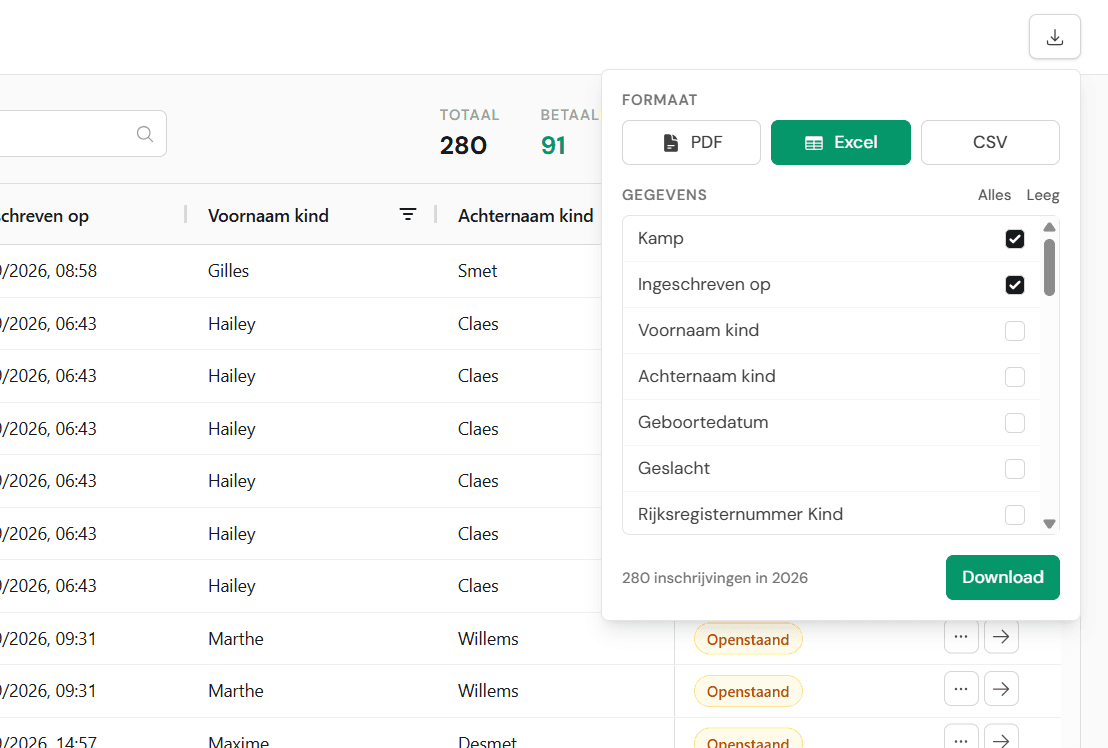Check the Voornaam kind checkbox

click(x=1015, y=331)
